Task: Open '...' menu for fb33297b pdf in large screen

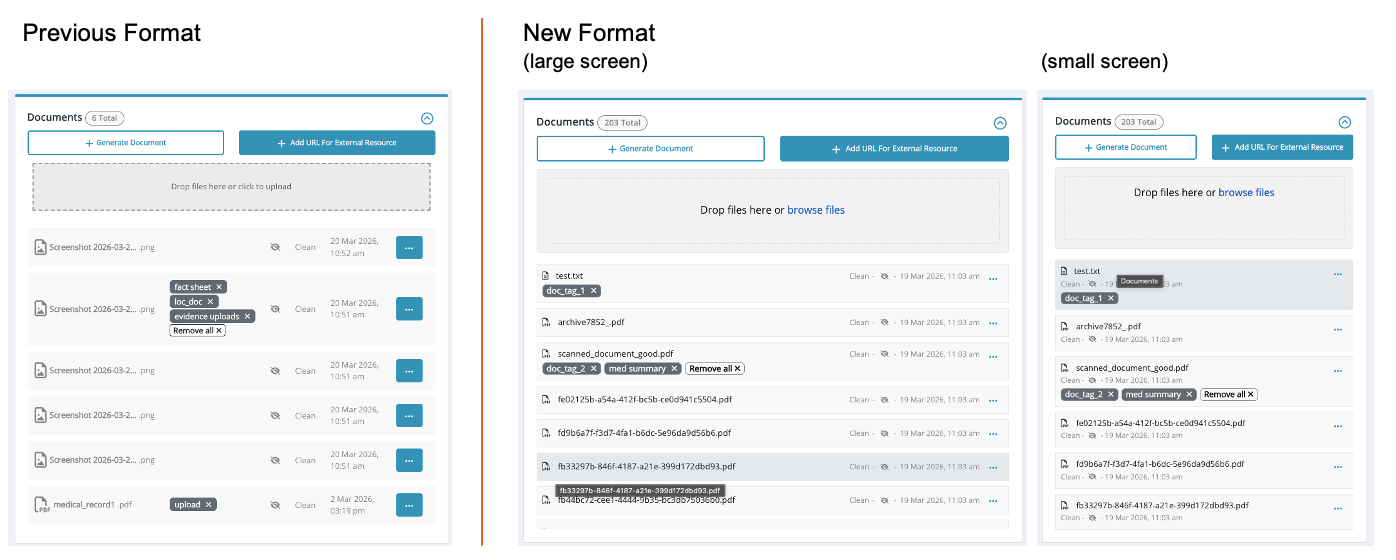Action: (x=993, y=467)
